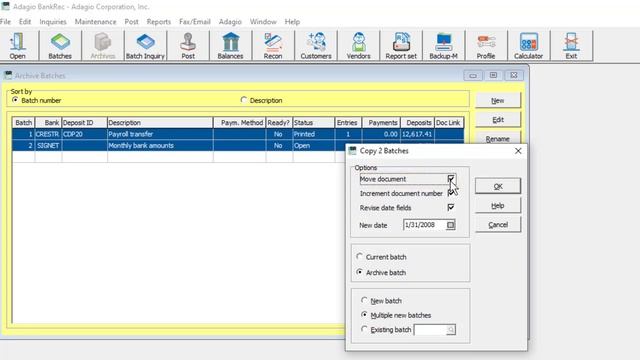The image size is (640, 360).
Task: Open the Help menu
Action: [292, 22]
